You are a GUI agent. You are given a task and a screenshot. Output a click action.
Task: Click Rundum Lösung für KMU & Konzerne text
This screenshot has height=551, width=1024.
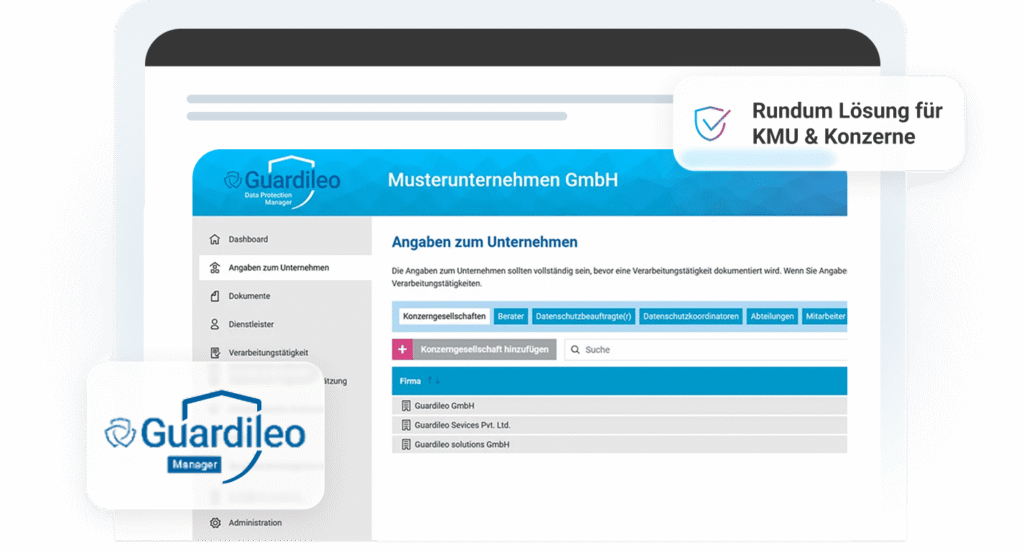[x=847, y=123]
